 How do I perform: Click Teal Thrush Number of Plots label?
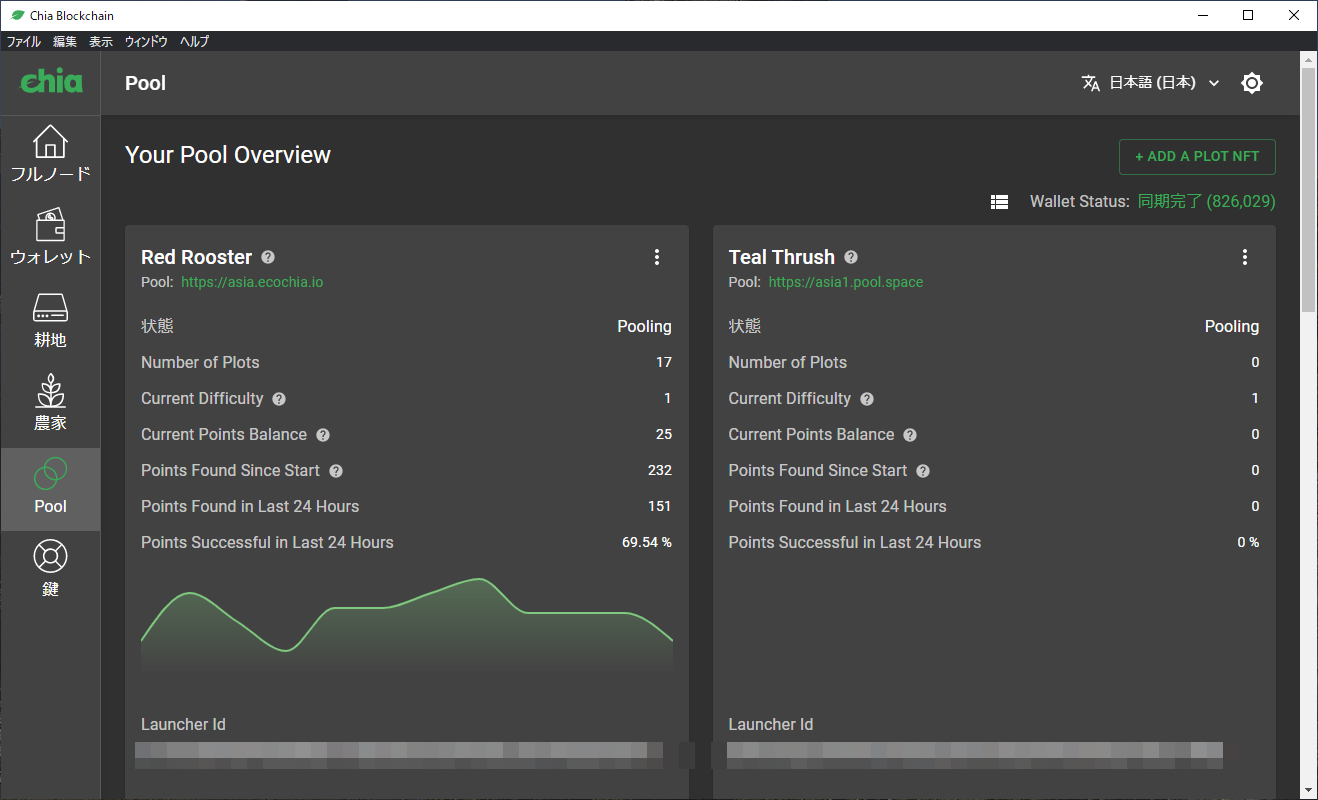pos(788,363)
